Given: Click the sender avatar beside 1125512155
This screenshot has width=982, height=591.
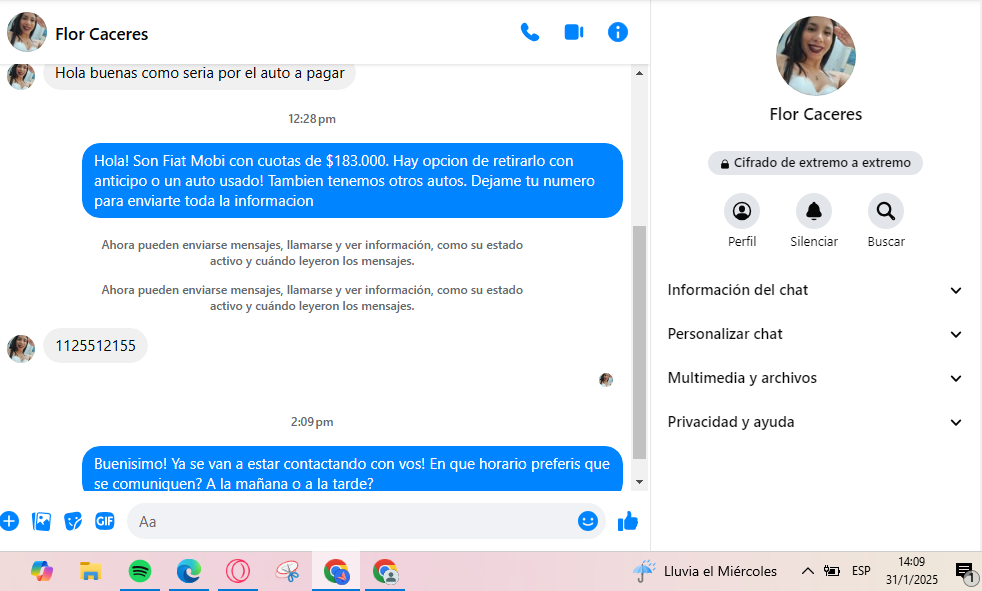Looking at the screenshot, I should click(x=21, y=349).
